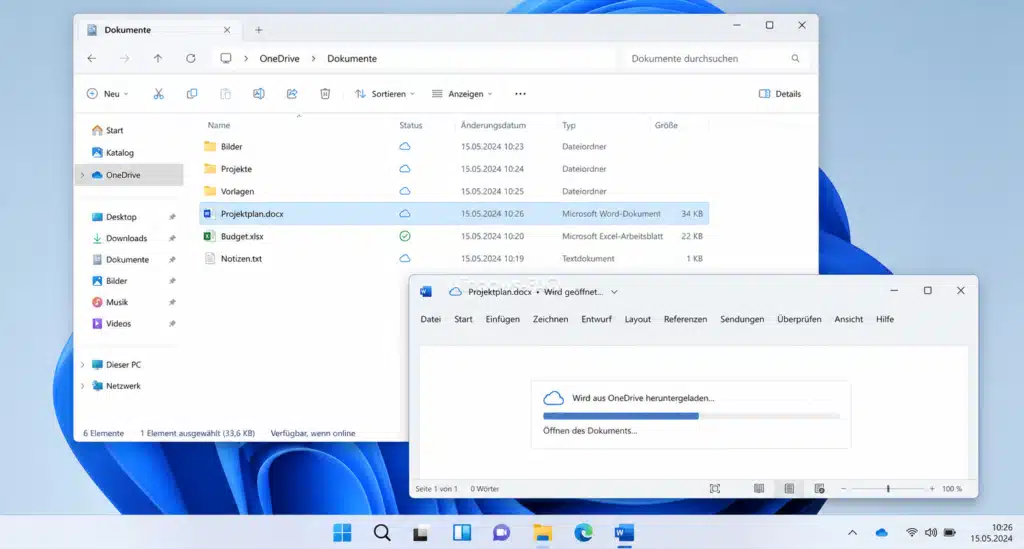Screen dimensions: 1024x549
Task: Expand the Netzwerk tree node
Action: [x=82, y=386]
